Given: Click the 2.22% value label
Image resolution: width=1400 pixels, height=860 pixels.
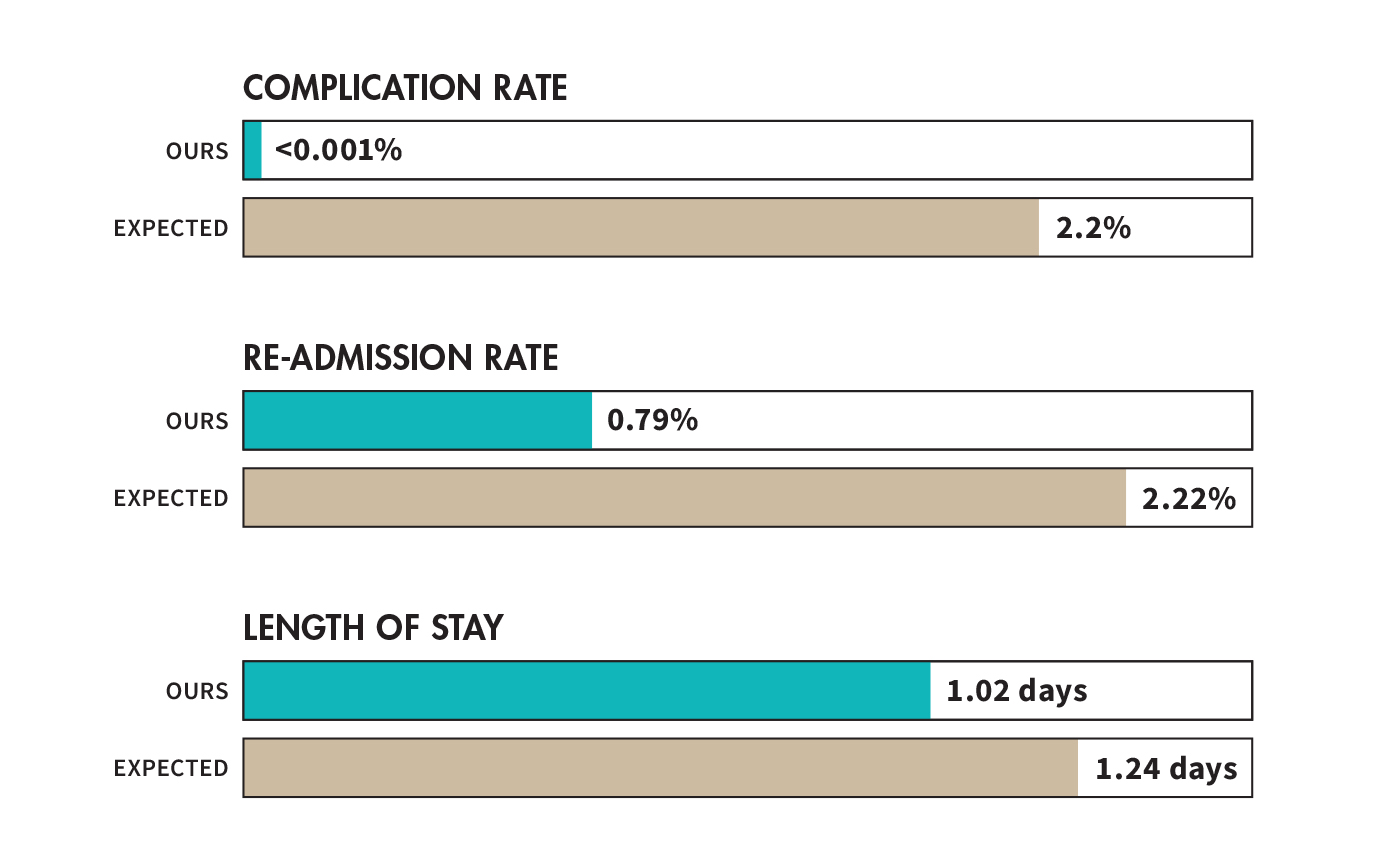Looking at the screenshot, I should click(x=1189, y=498).
